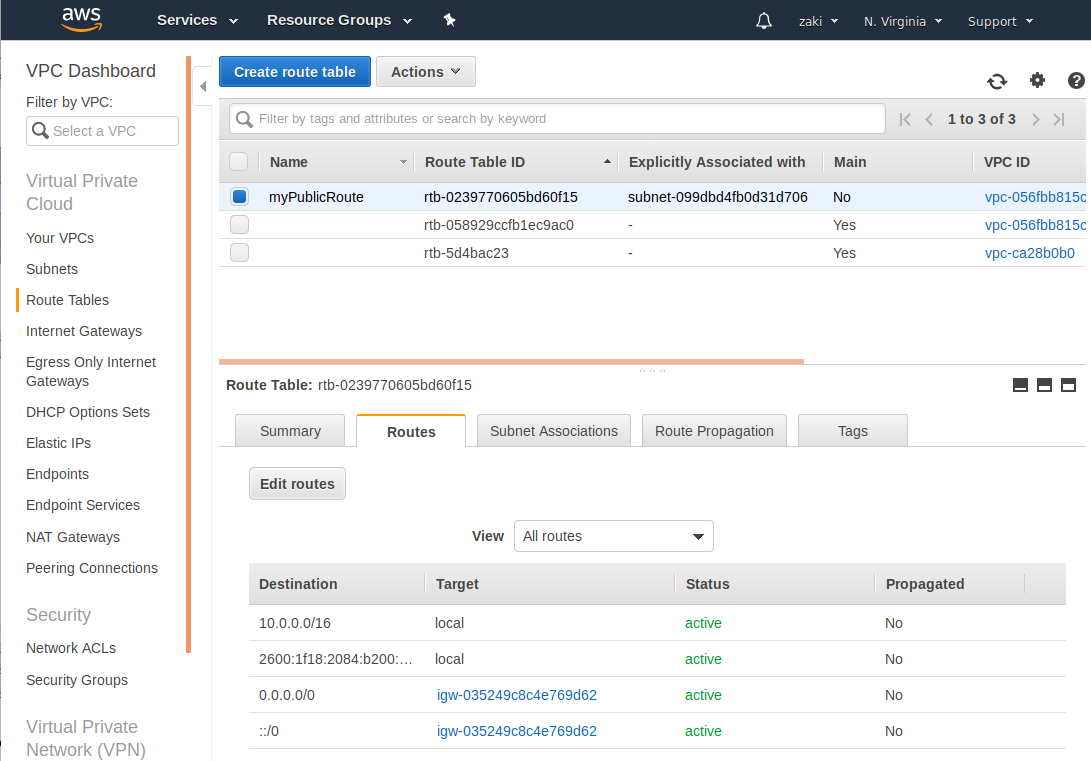
Task: Minimize the details pane to bottom
Action: click(x=1020, y=385)
